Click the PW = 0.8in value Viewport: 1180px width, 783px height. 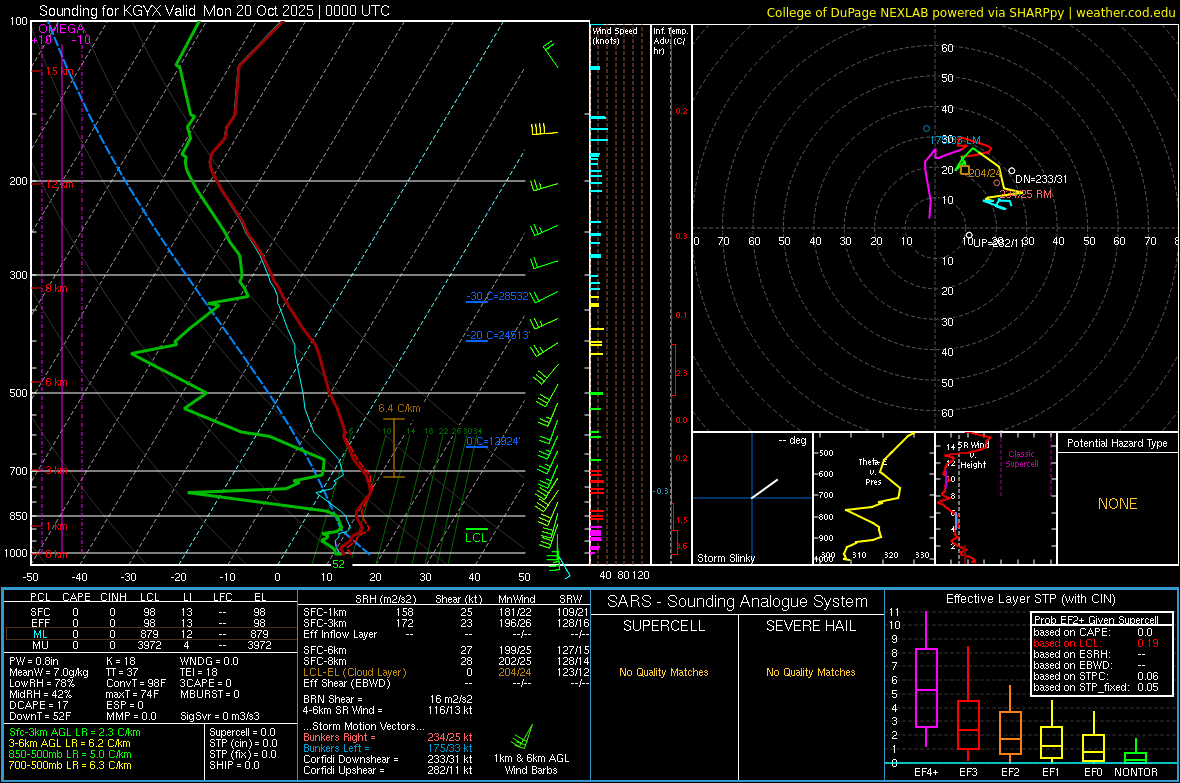pyautogui.click(x=34, y=661)
